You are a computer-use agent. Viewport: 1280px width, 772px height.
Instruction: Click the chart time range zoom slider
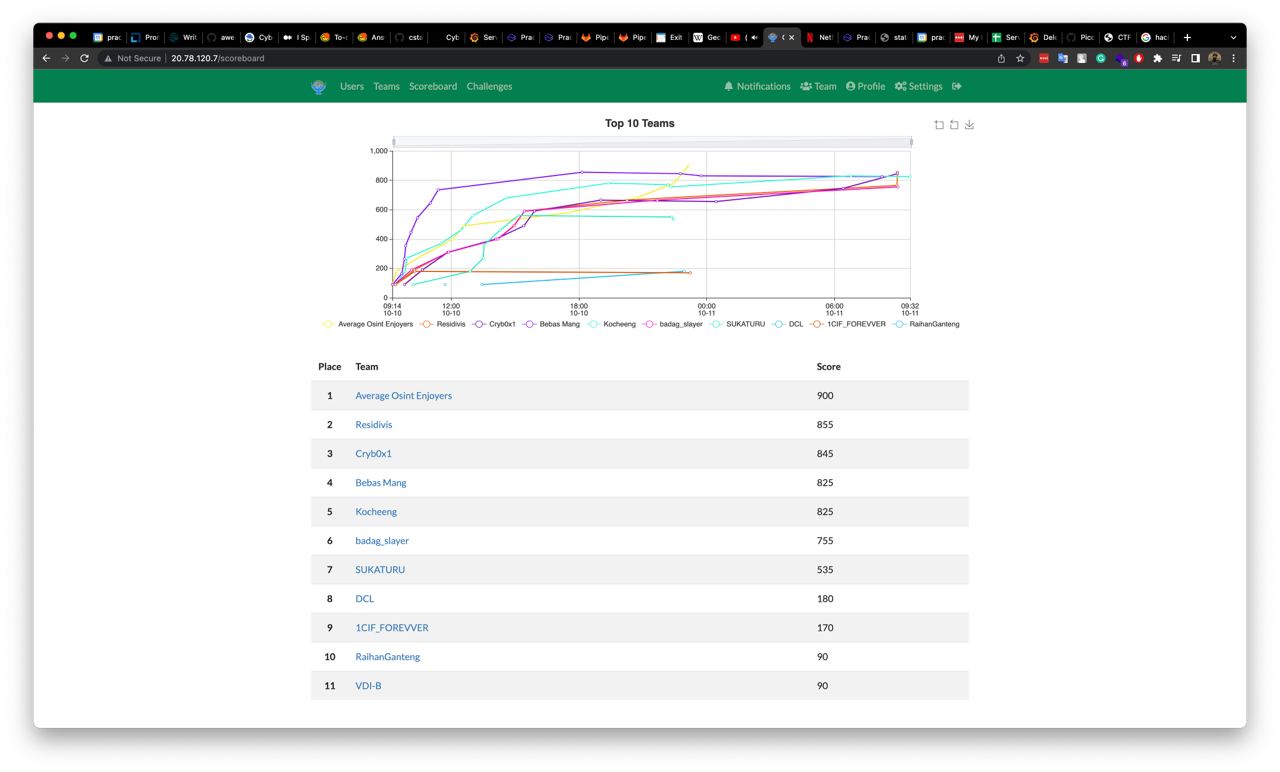652,142
